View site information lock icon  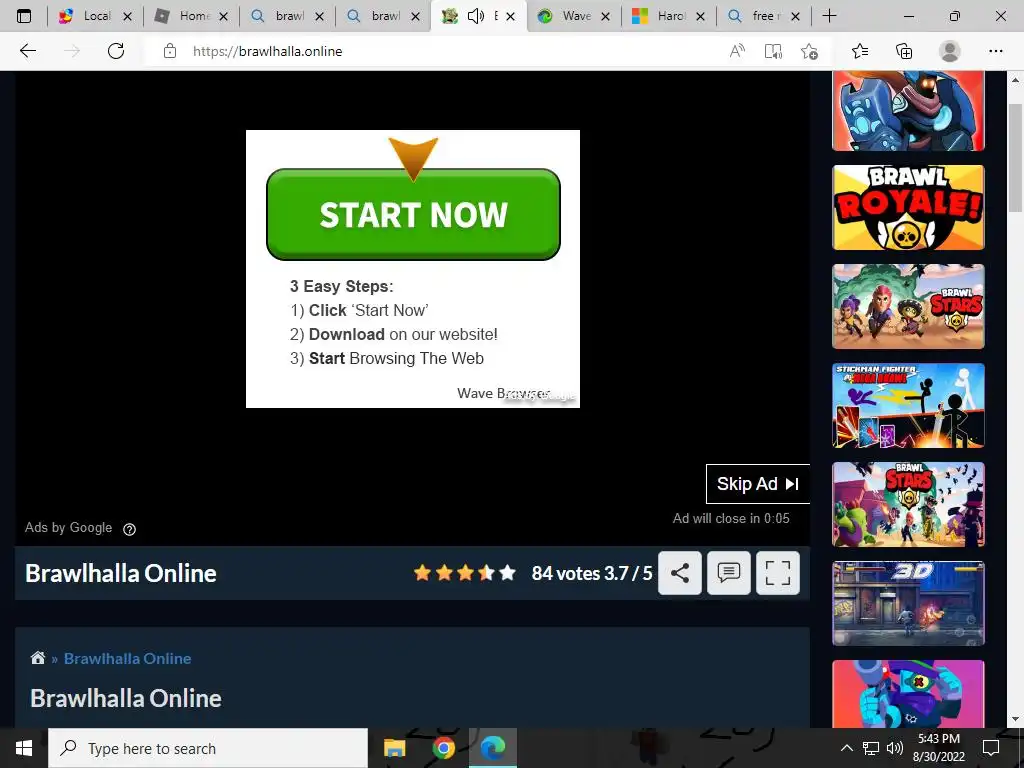(x=170, y=51)
